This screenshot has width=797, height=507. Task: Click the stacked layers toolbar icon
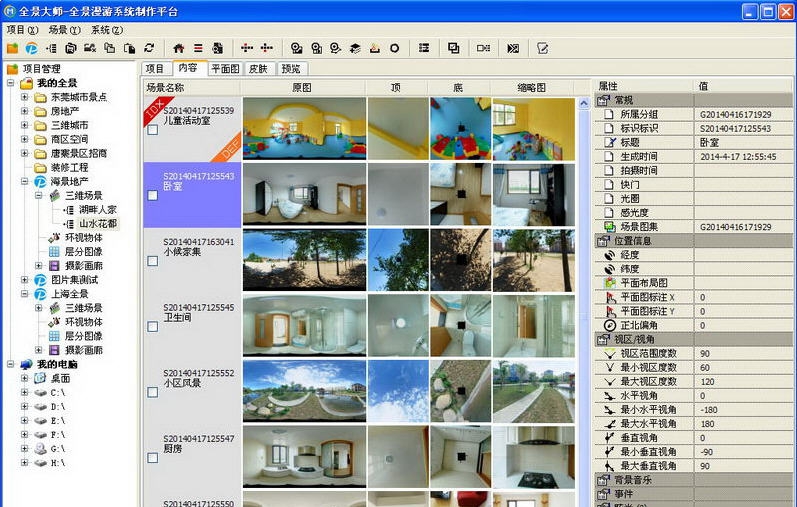[355, 48]
